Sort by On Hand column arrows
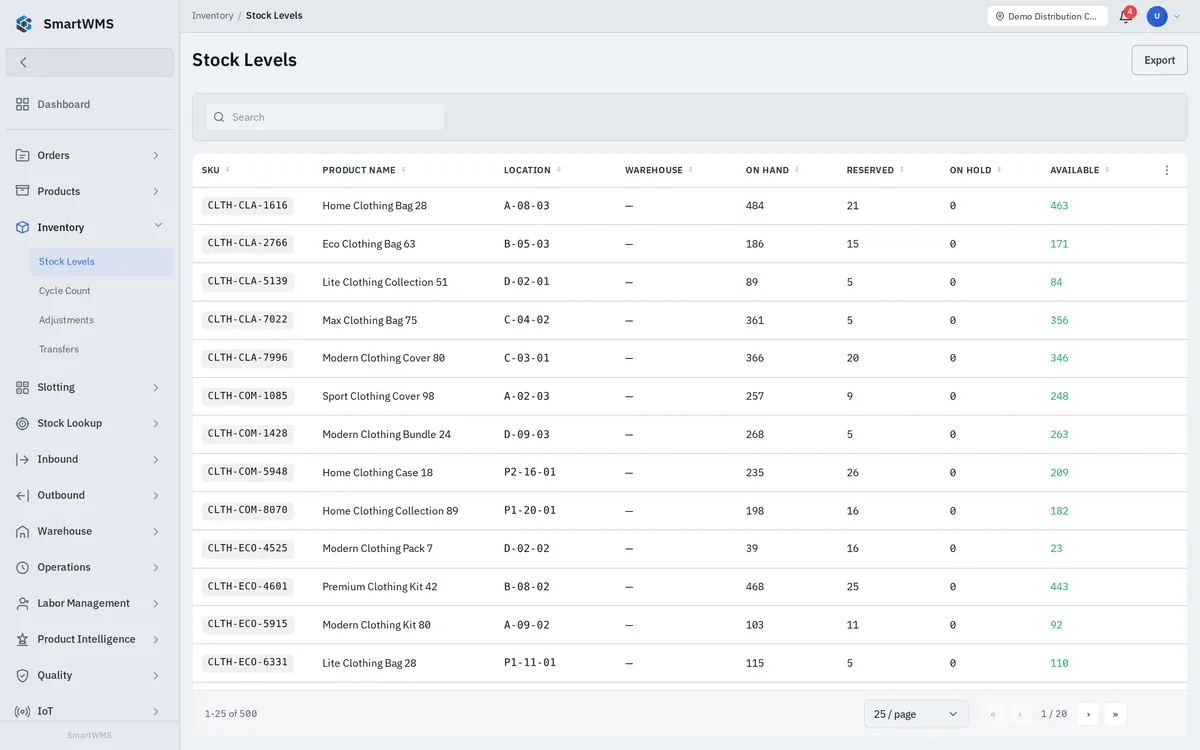This screenshot has width=1200, height=750. (797, 170)
